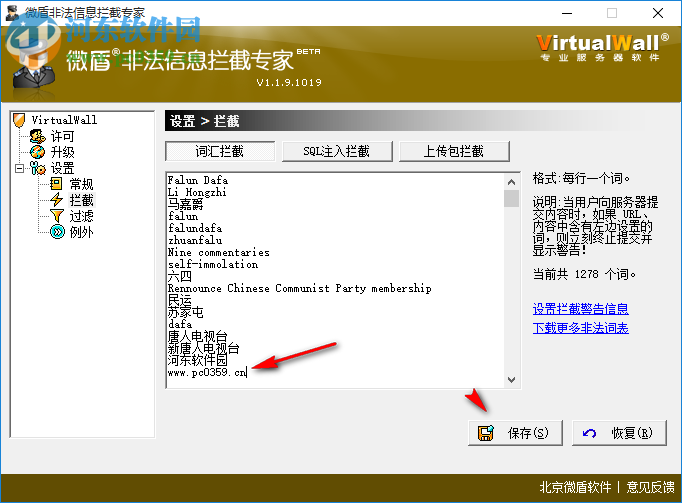Click the word list scroll up arrow
The image size is (682, 503).
point(512,182)
